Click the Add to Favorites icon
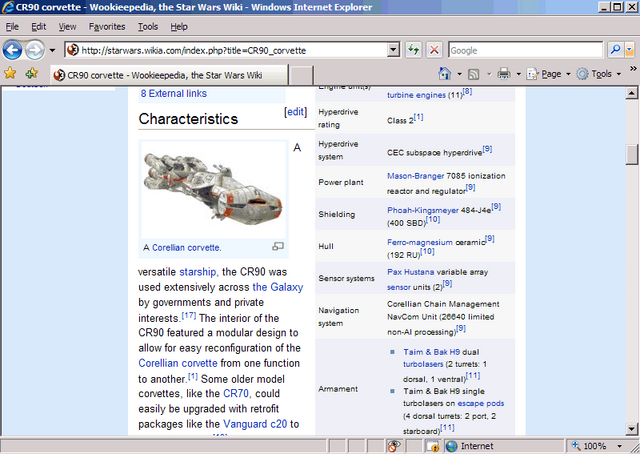The width and height of the screenshot is (640, 454). 31,73
